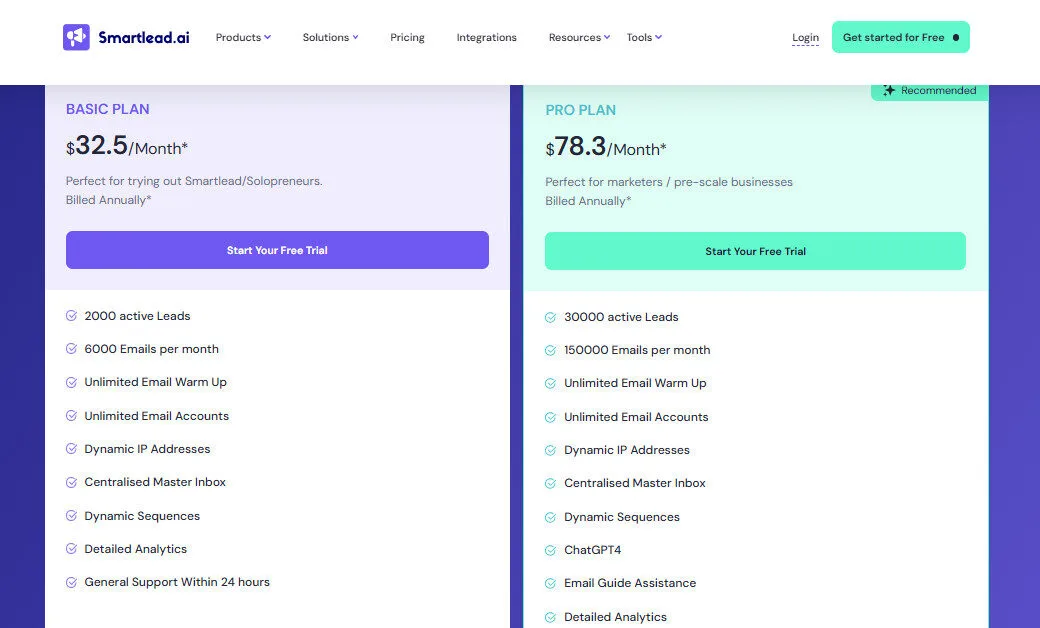Click the checkmark beside 2000 active Leads
Image resolution: width=1040 pixels, height=628 pixels.
71,315
